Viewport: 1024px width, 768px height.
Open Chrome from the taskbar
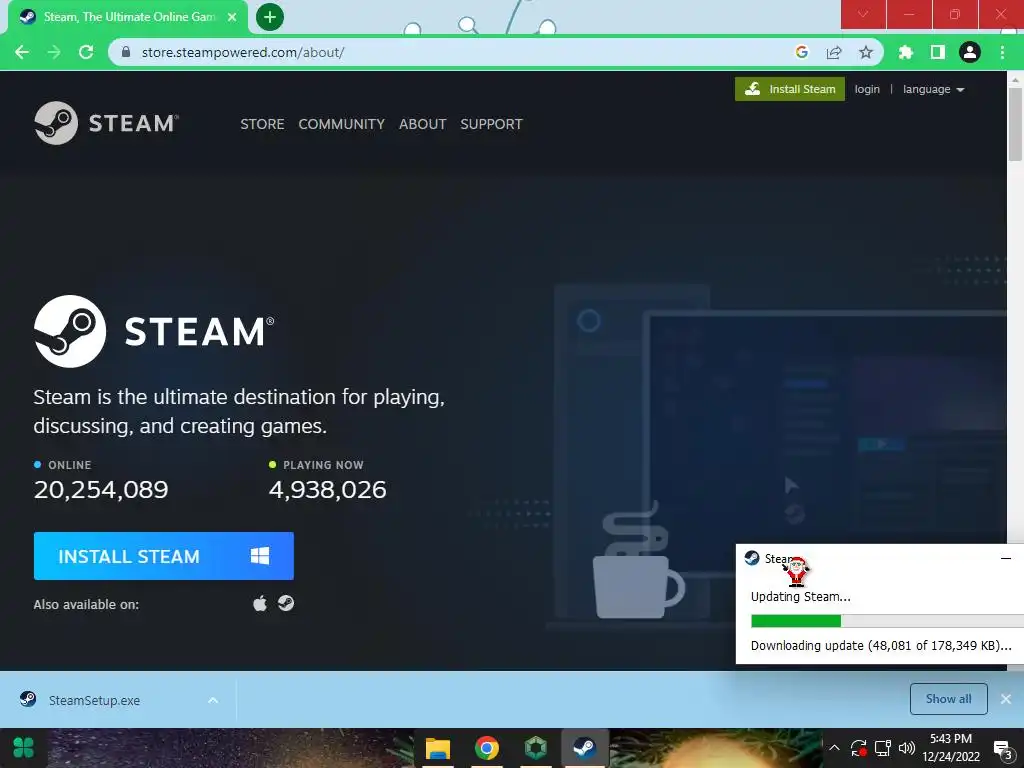click(487, 748)
